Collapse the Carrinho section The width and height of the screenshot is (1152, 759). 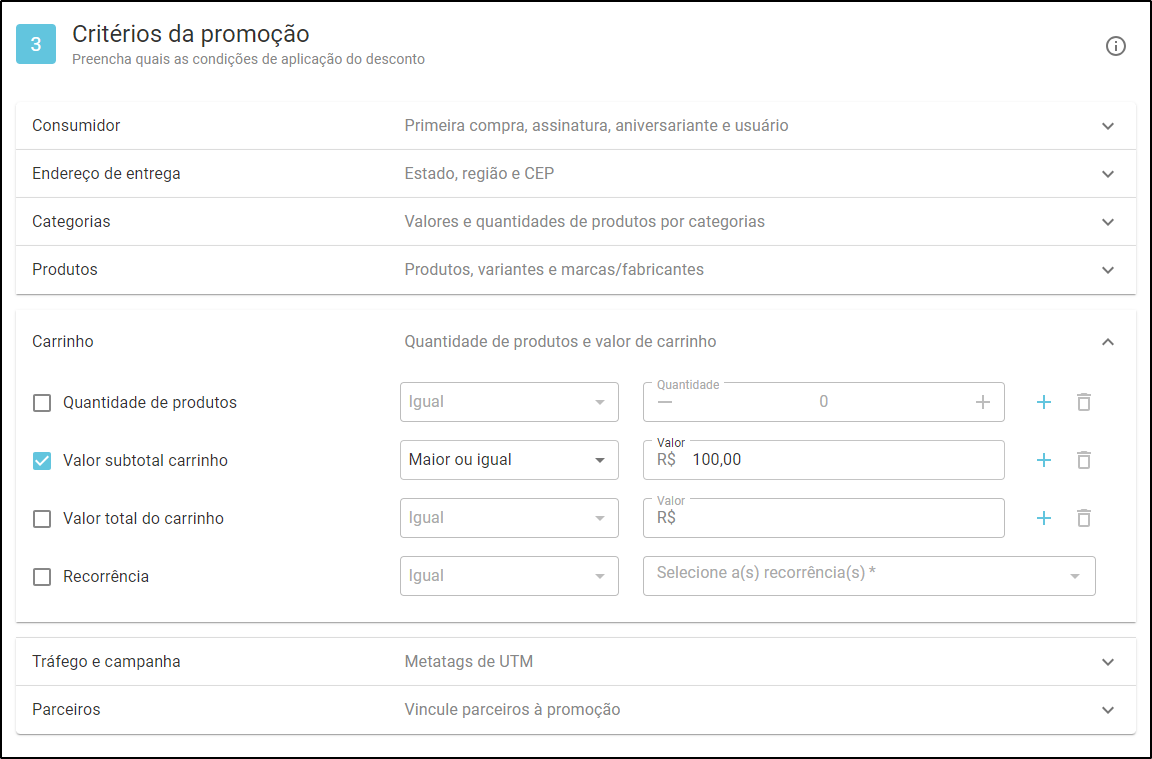click(x=1108, y=342)
